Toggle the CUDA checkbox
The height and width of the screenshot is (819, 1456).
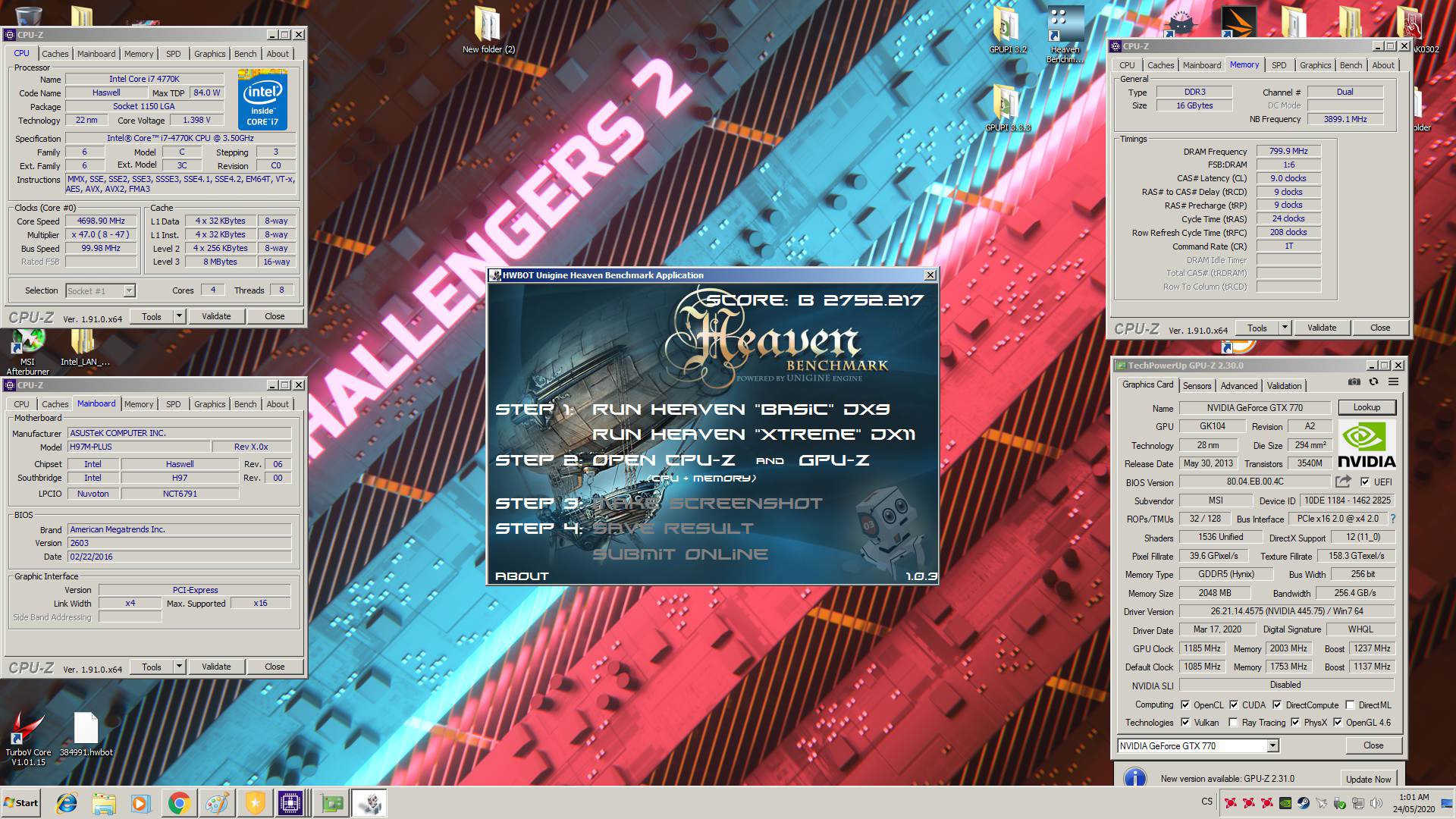click(1234, 704)
